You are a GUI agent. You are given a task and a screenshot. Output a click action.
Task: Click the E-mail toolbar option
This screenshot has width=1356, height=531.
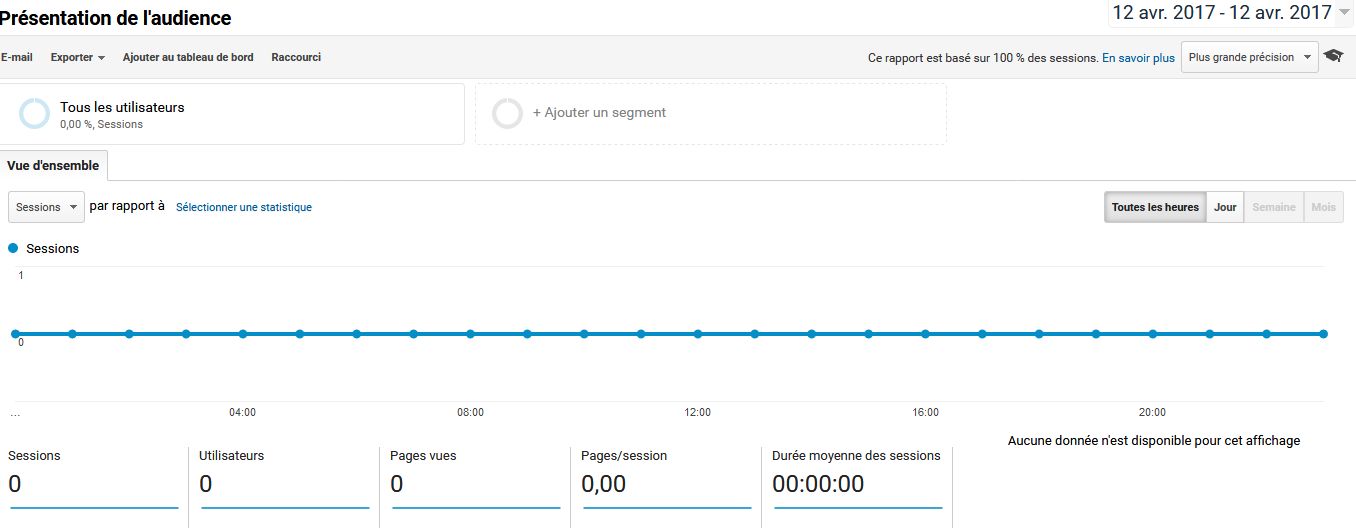17,57
